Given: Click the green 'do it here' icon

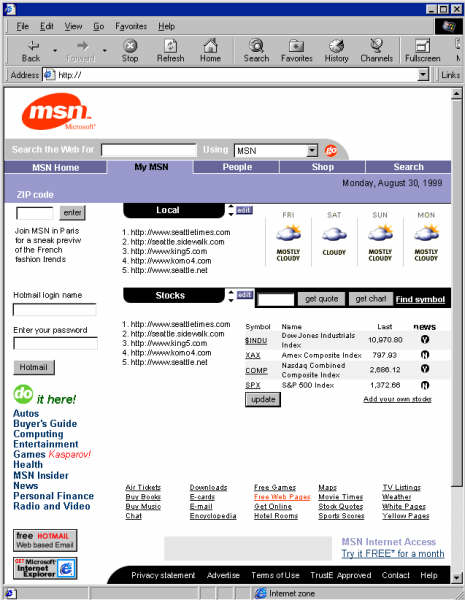Looking at the screenshot, I should (x=23, y=395).
